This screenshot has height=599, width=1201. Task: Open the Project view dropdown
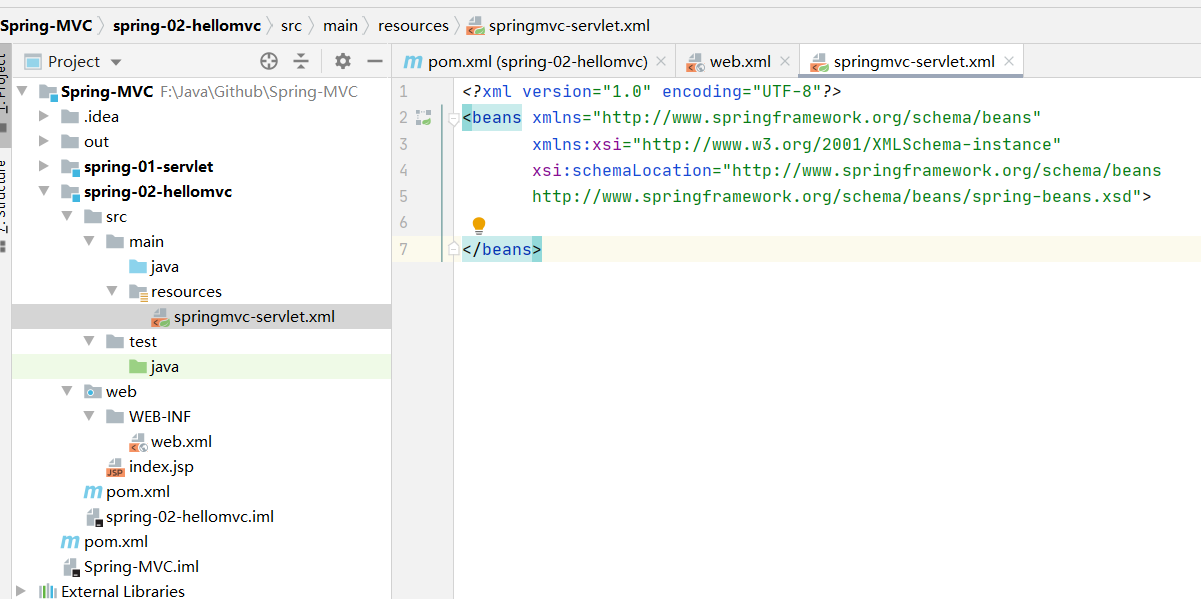116,62
